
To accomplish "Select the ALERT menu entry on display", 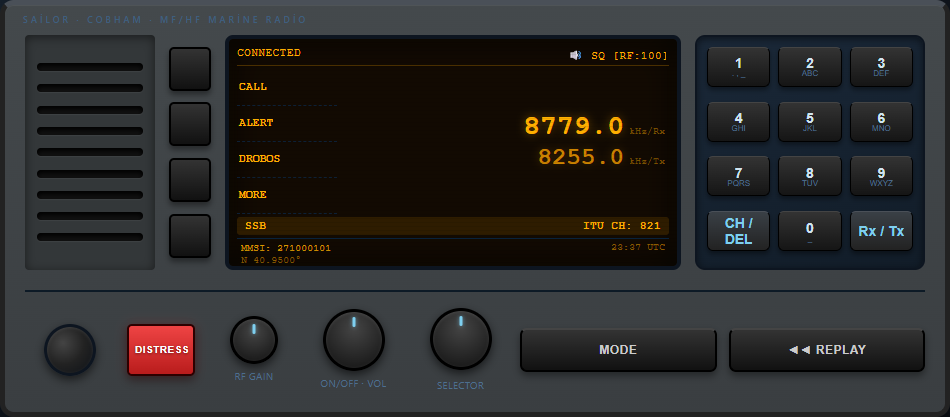I will tap(256, 122).
